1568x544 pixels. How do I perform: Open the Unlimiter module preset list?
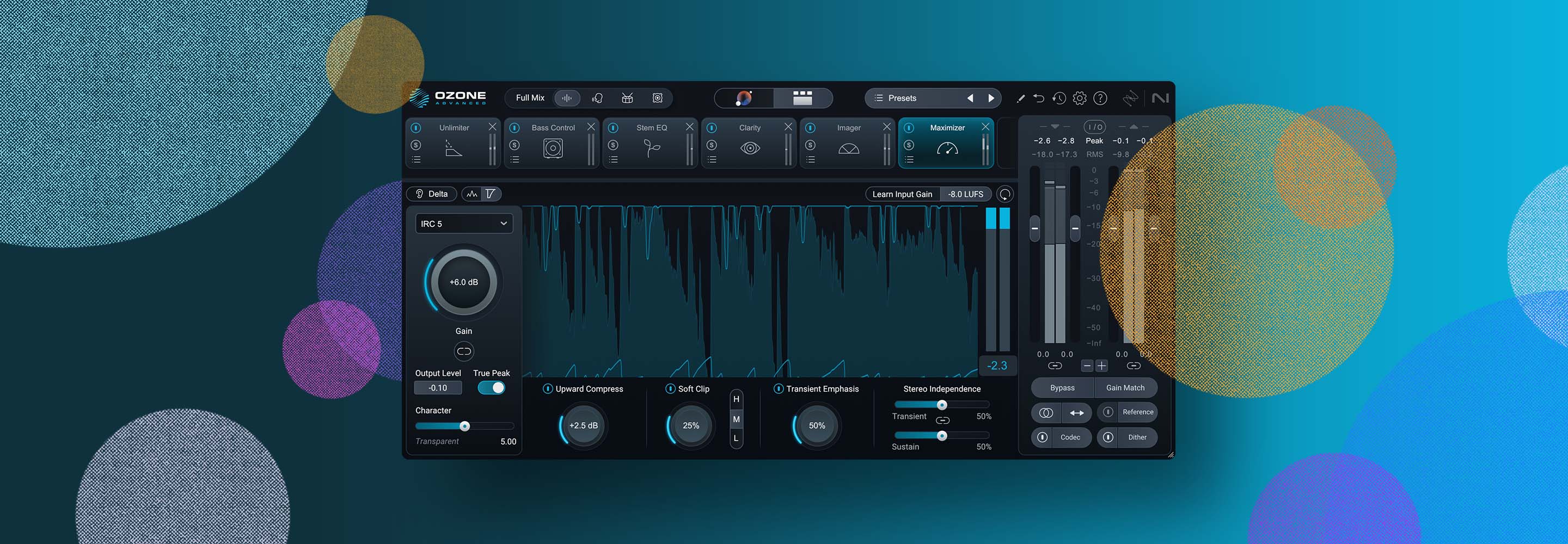pos(416,159)
